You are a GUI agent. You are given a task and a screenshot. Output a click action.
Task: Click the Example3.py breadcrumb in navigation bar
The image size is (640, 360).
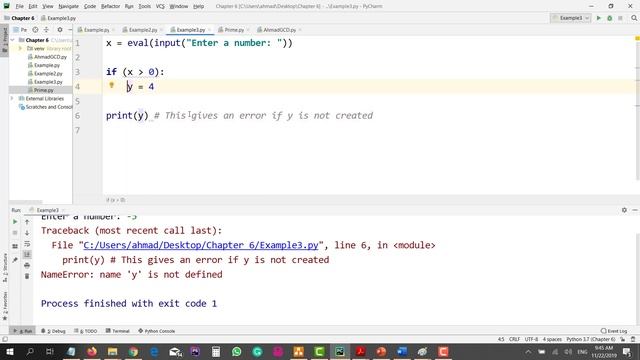coord(58,18)
